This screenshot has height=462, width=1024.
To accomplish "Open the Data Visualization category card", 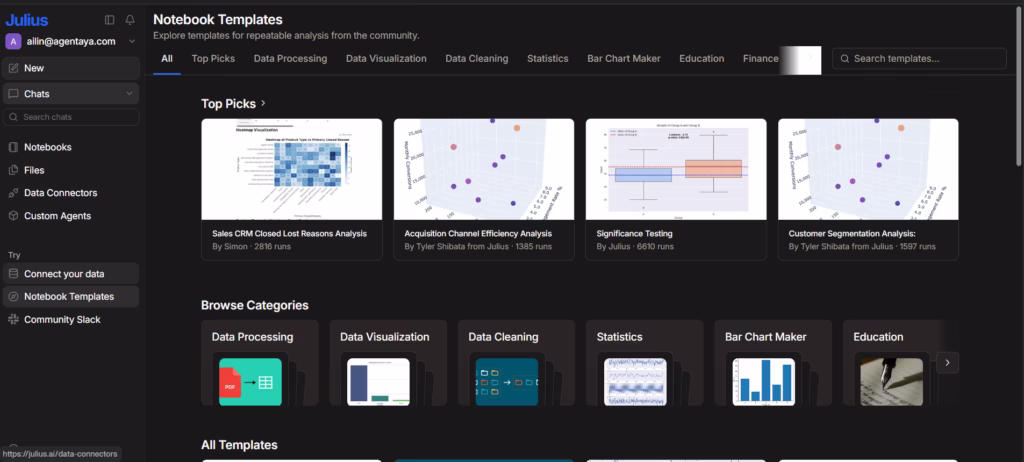I will [388, 363].
